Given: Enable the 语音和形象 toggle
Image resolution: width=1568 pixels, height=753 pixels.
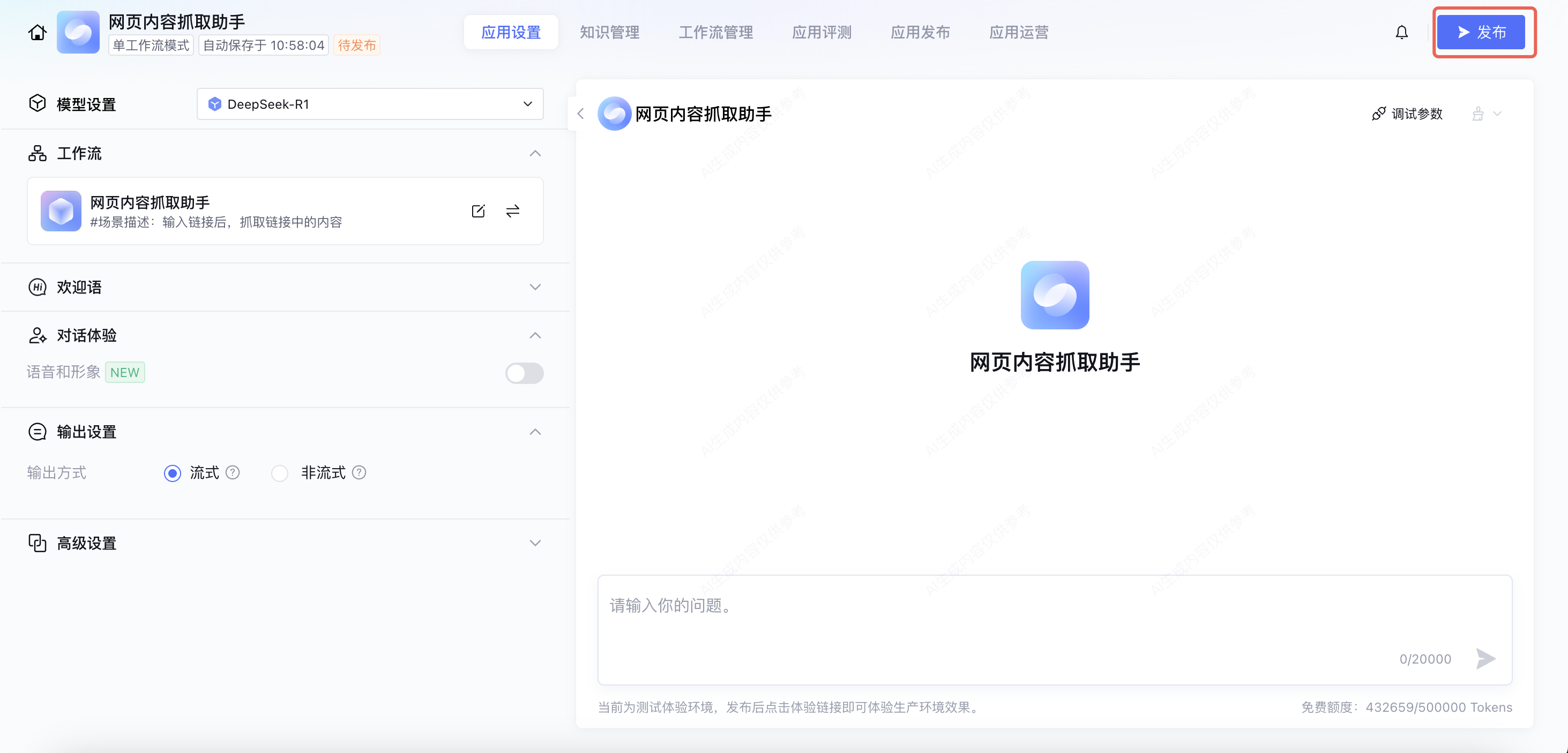Looking at the screenshot, I should click(x=524, y=373).
